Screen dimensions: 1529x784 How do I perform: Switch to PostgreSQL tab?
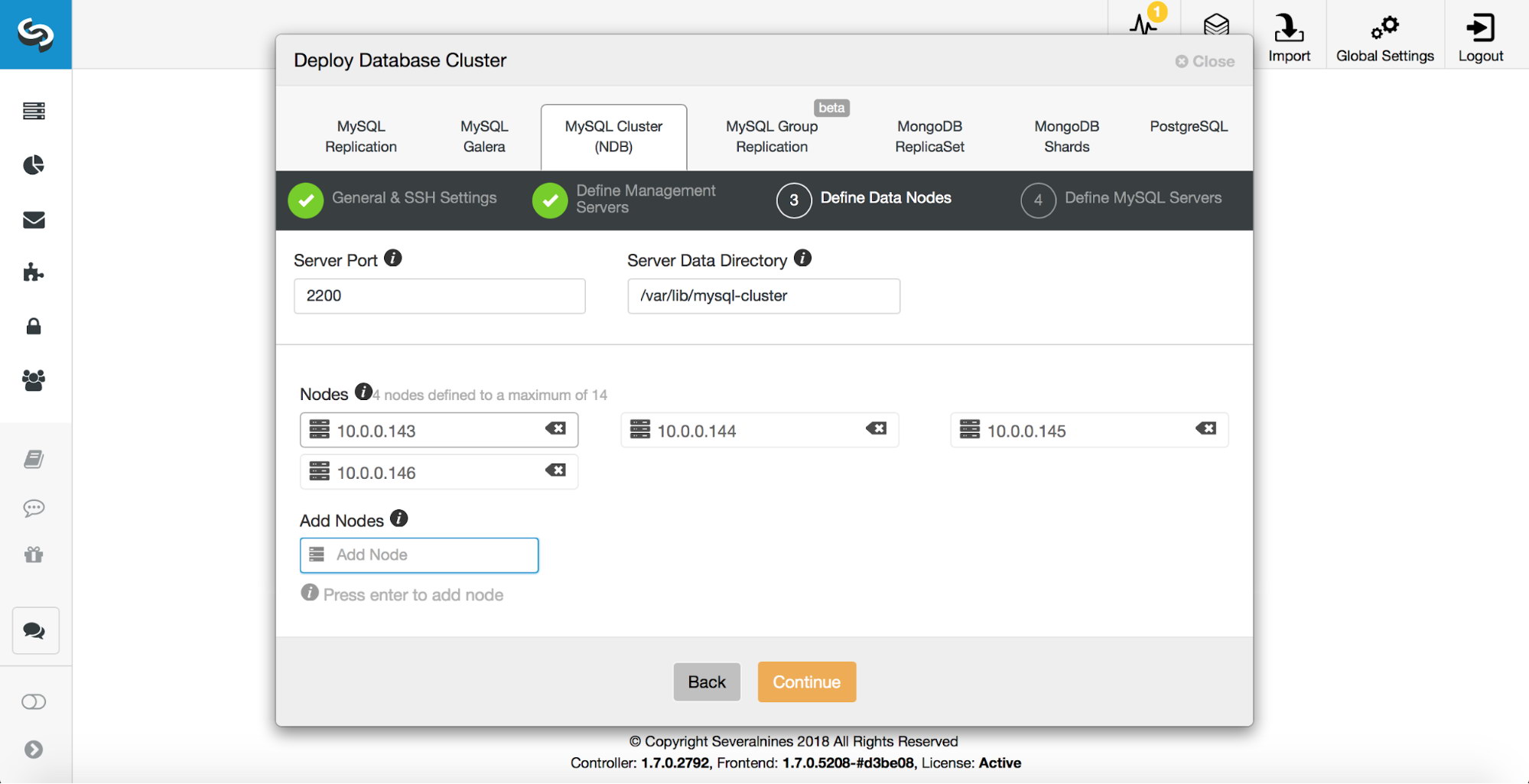coord(1189,126)
